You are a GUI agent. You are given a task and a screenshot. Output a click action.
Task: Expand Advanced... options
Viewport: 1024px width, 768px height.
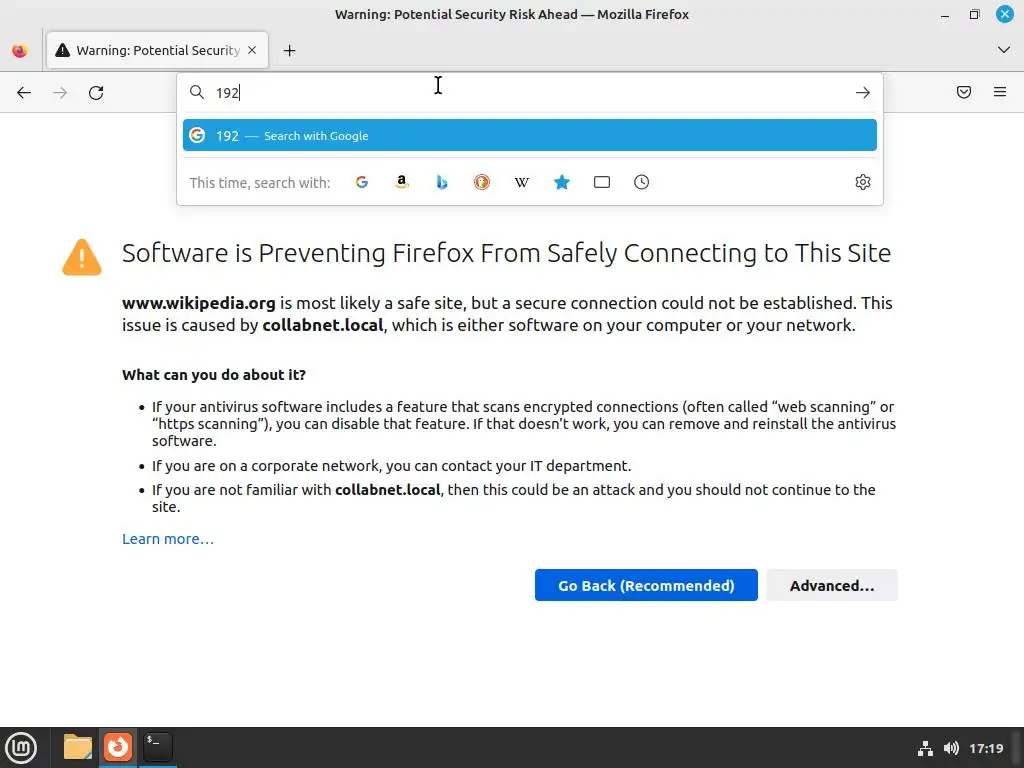tap(831, 586)
